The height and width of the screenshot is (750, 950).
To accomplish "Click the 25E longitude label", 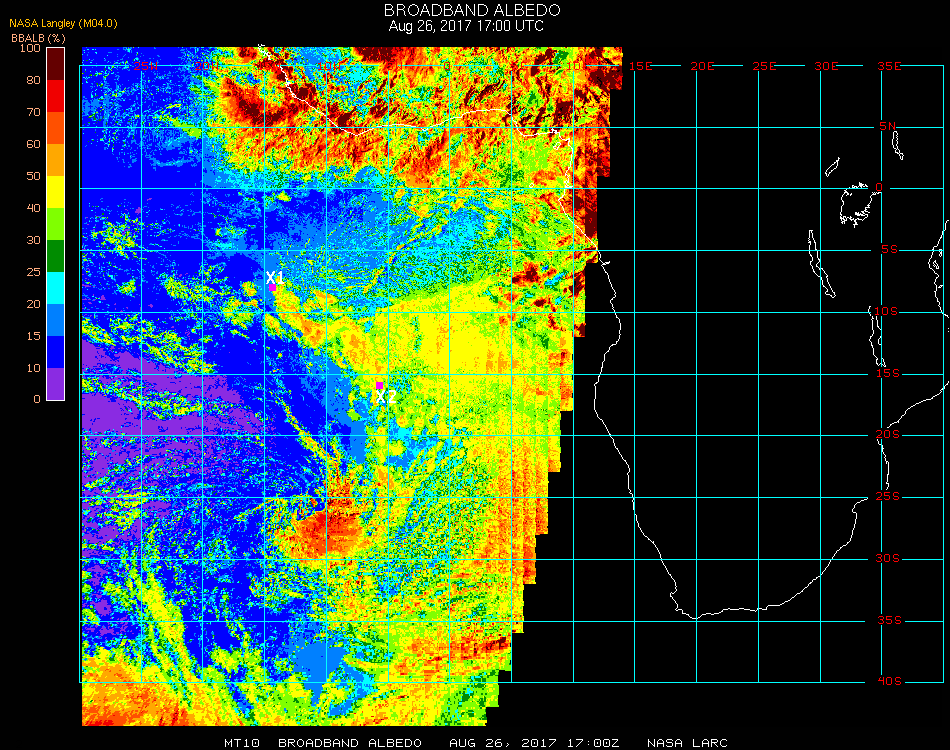I will coord(764,66).
